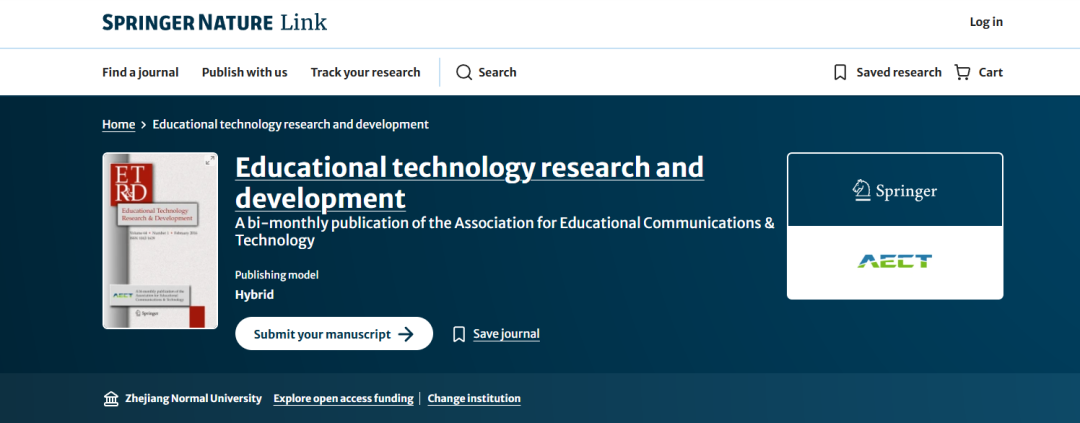Go to Home breadcrumb
This screenshot has height=423, width=1080.
[118, 125]
